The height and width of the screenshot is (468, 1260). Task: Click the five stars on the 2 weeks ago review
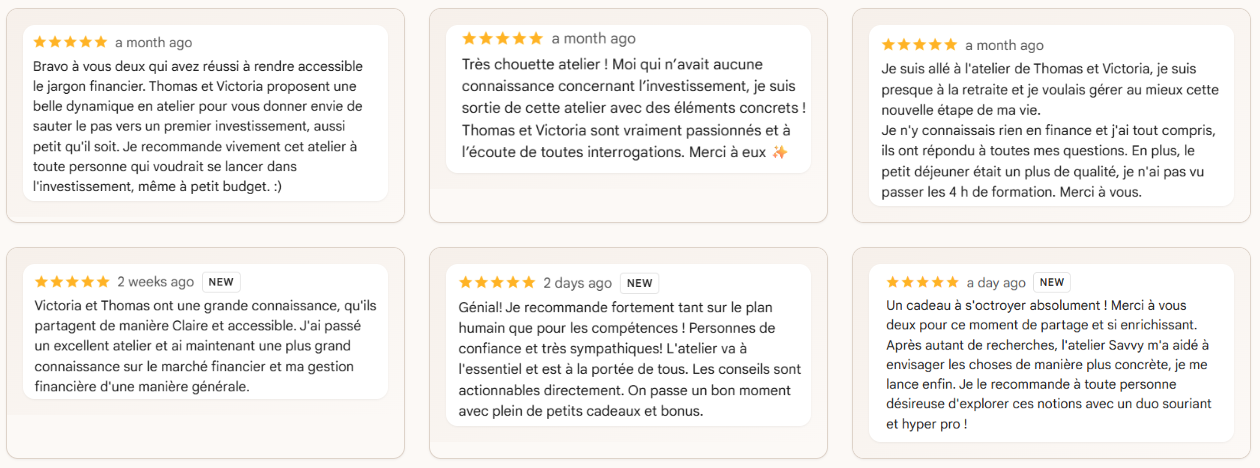pos(72,282)
